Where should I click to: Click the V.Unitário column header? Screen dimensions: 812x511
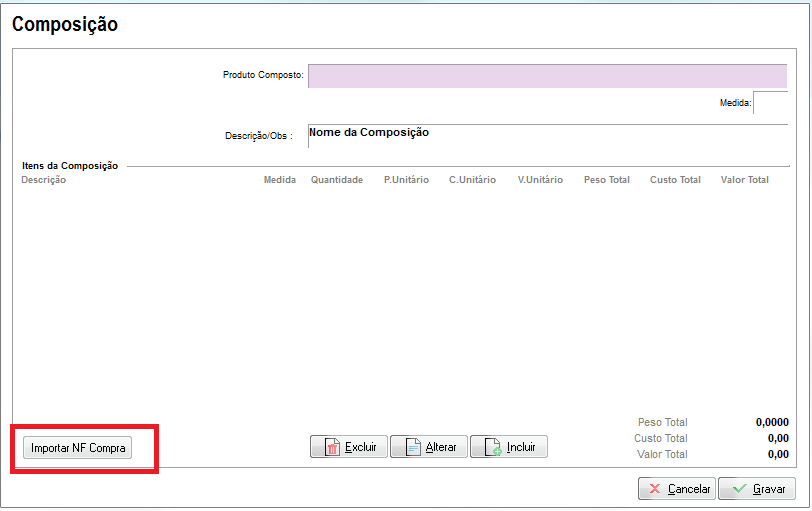point(540,180)
